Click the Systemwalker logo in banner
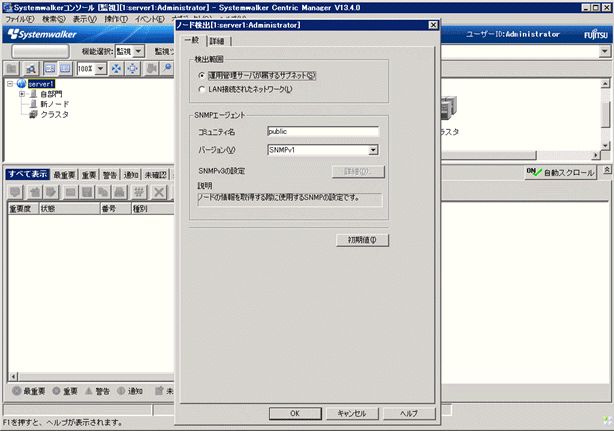This screenshot has height=431, width=614. tap(42, 34)
